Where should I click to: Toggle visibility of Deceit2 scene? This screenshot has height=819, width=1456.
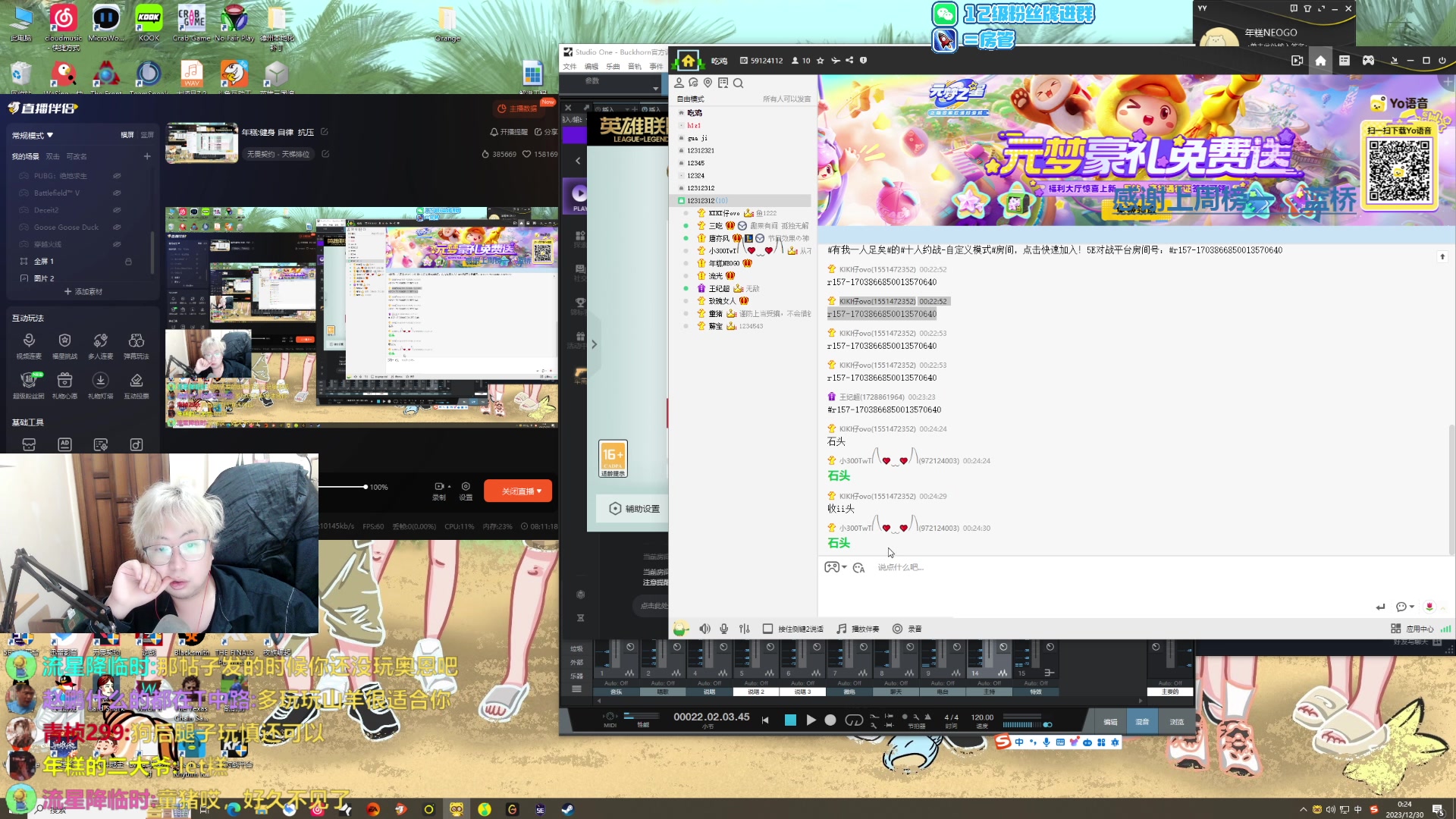point(117,210)
